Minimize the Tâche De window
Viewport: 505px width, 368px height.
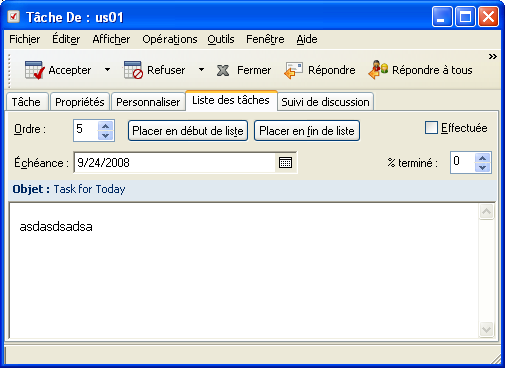click(x=441, y=17)
